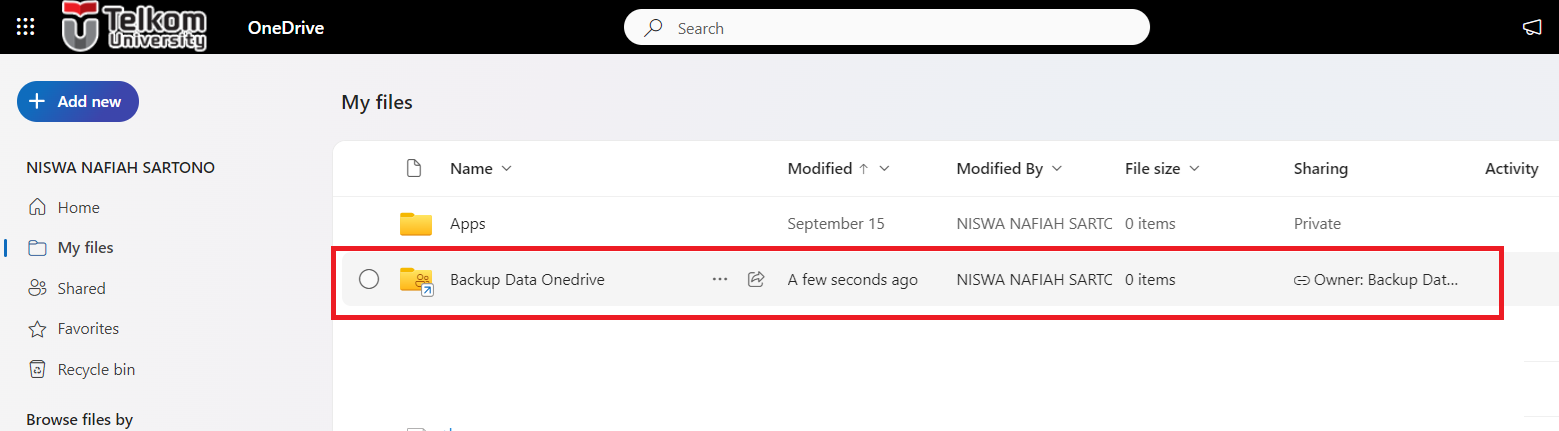Click the share icon for Backup Data Onedrive
The height and width of the screenshot is (431, 1559).
(x=756, y=279)
